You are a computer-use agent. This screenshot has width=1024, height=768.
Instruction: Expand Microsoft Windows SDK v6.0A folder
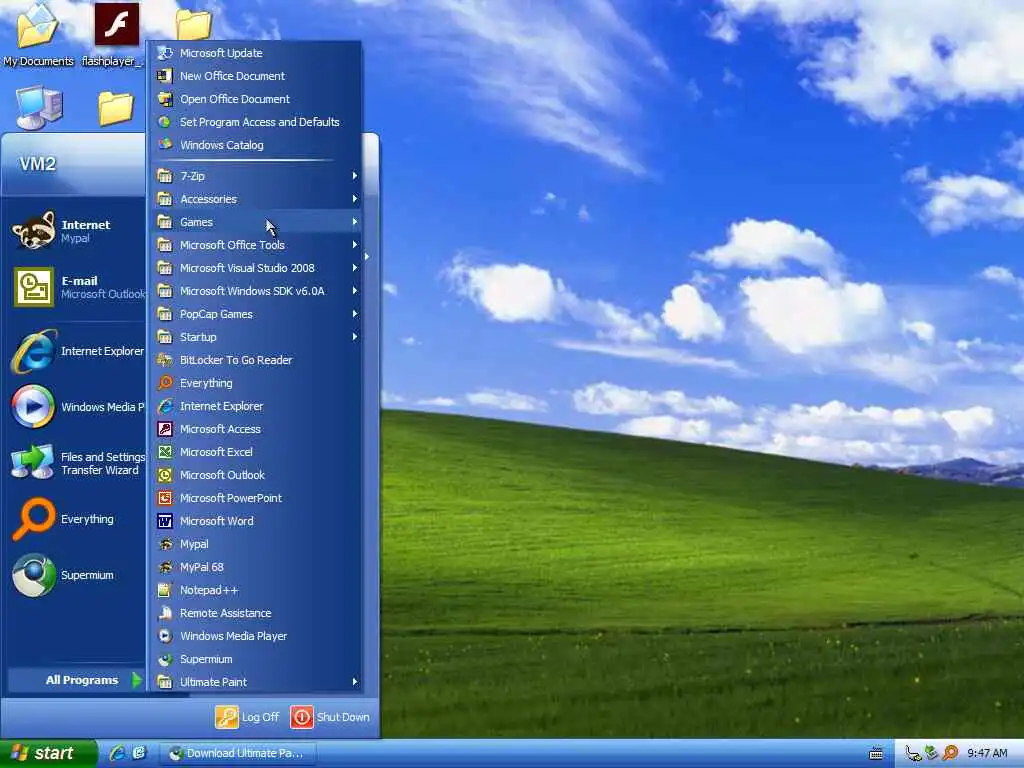[257, 291]
